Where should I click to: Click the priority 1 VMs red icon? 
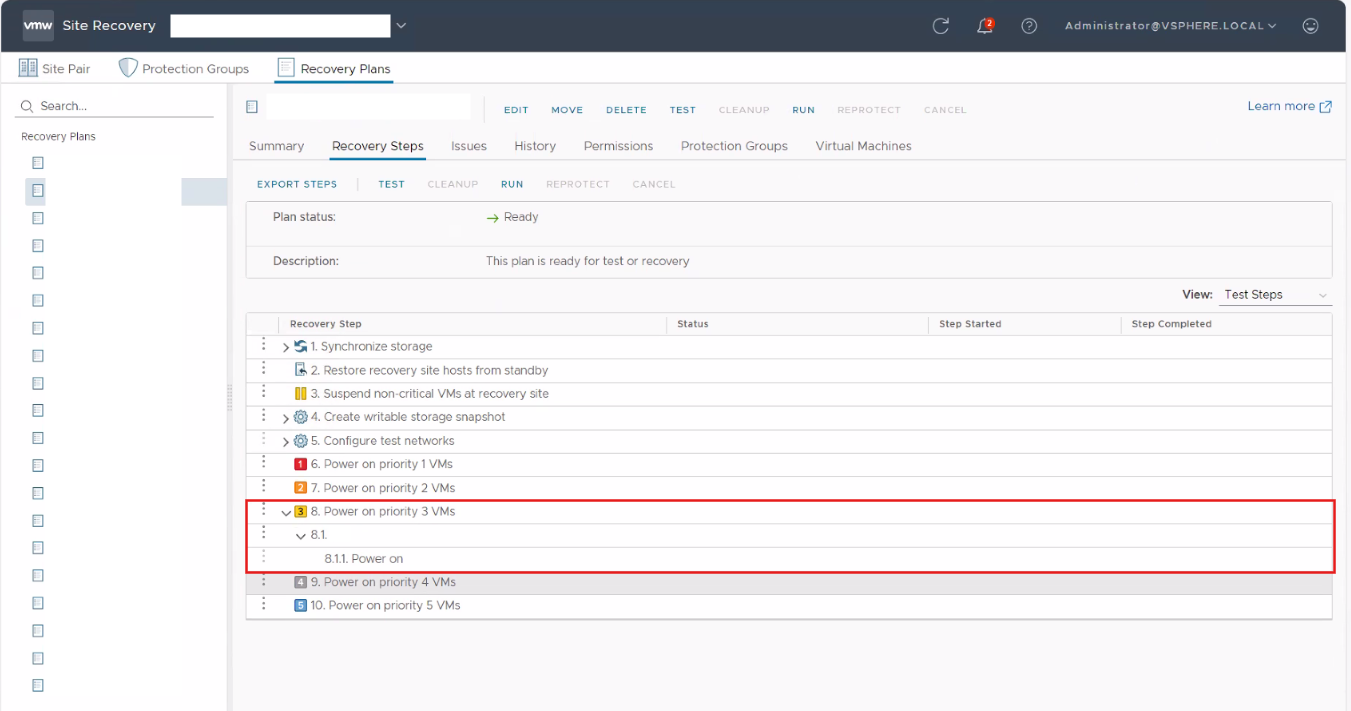pyautogui.click(x=300, y=464)
